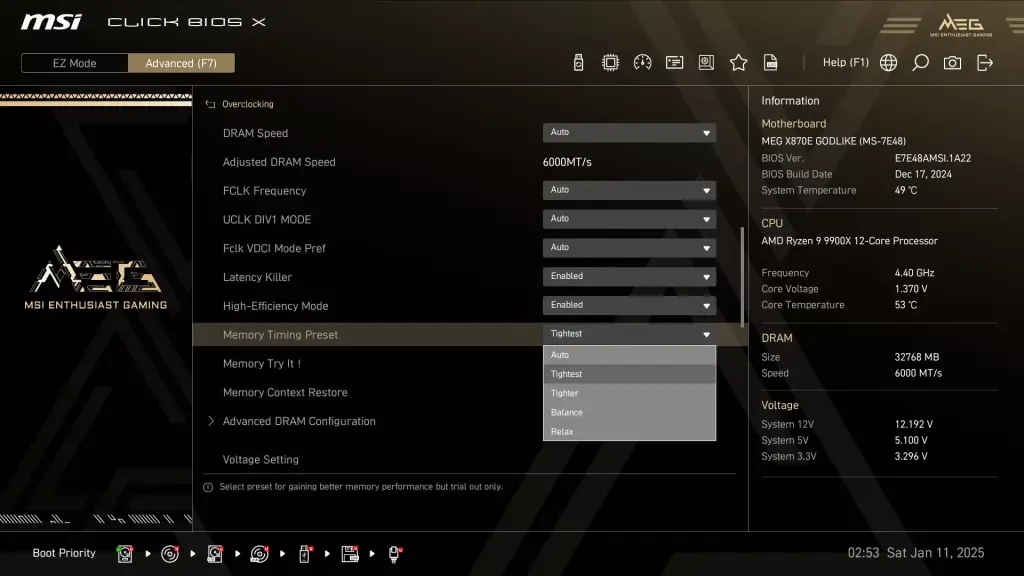The width and height of the screenshot is (1024, 576).
Task: Select the Memory Context Restore row
Action: click(x=285, y=392)
